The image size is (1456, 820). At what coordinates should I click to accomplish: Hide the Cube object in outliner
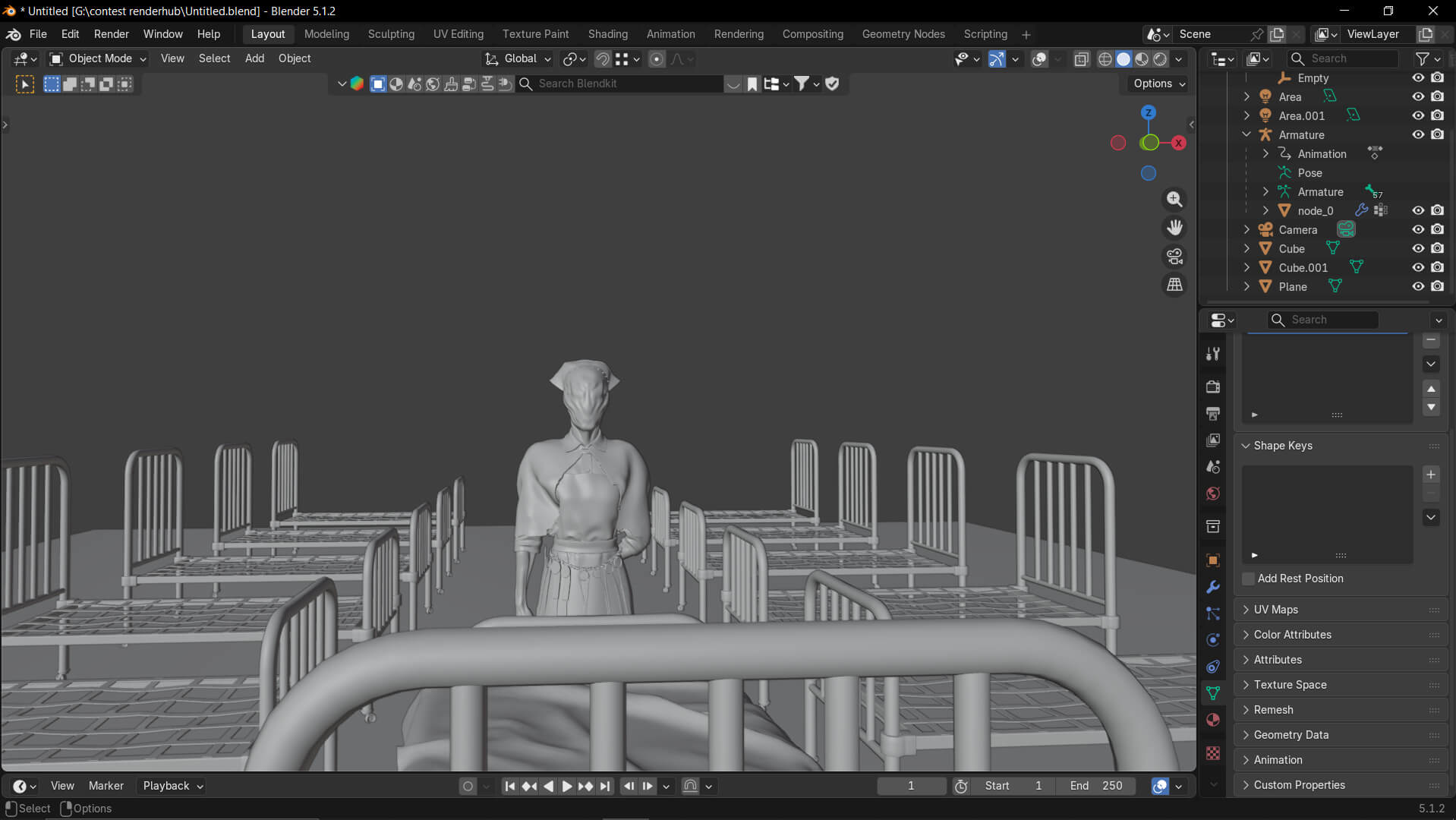pos(1417,248)
